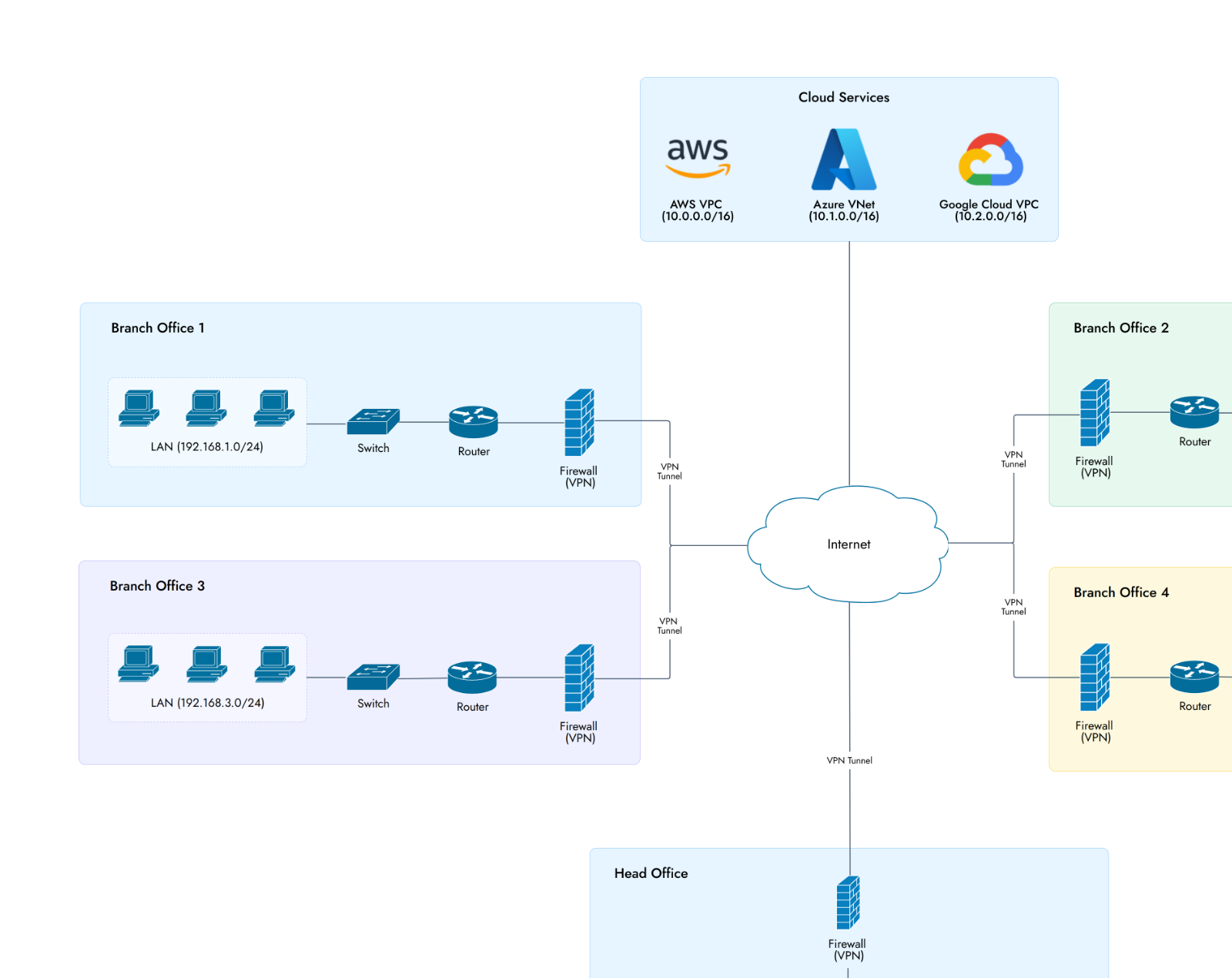Select Branch Office 1 switch icon
The height and width of the screenshot is (978, 1232).
[373, 421]
